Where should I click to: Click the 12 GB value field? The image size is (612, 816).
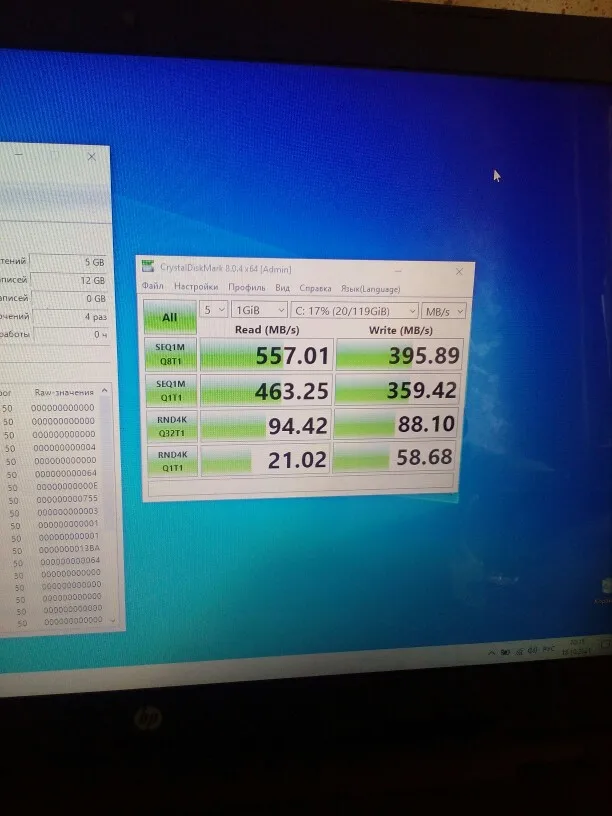pyautogui.click(x=68, y=280)
